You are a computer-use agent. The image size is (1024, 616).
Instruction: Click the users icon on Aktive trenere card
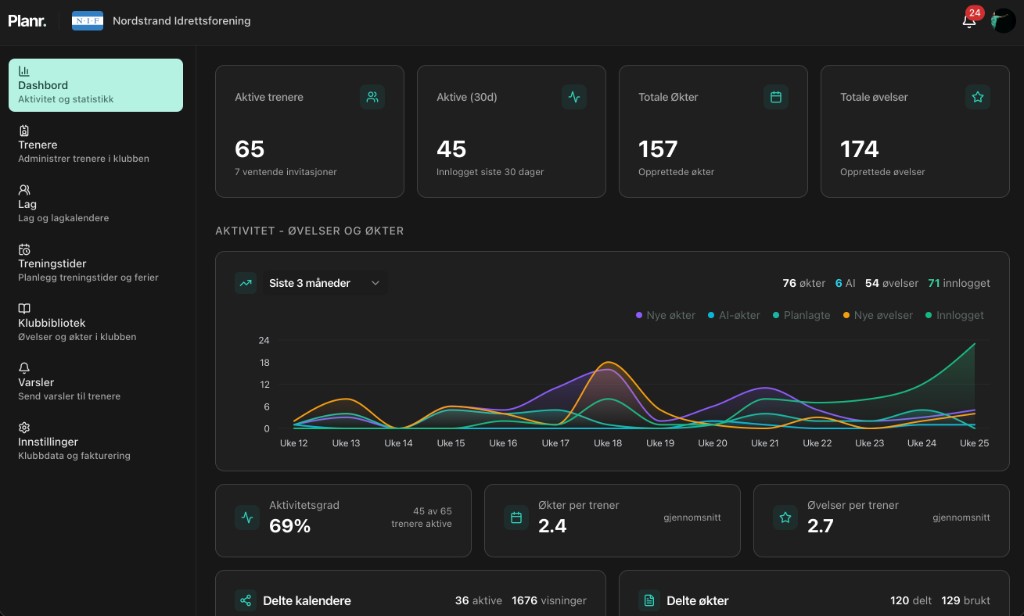coord(372,97)
